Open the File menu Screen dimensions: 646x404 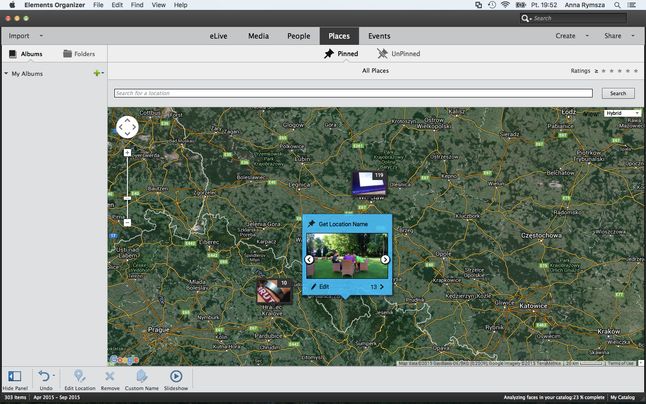[x=98, y=5]
